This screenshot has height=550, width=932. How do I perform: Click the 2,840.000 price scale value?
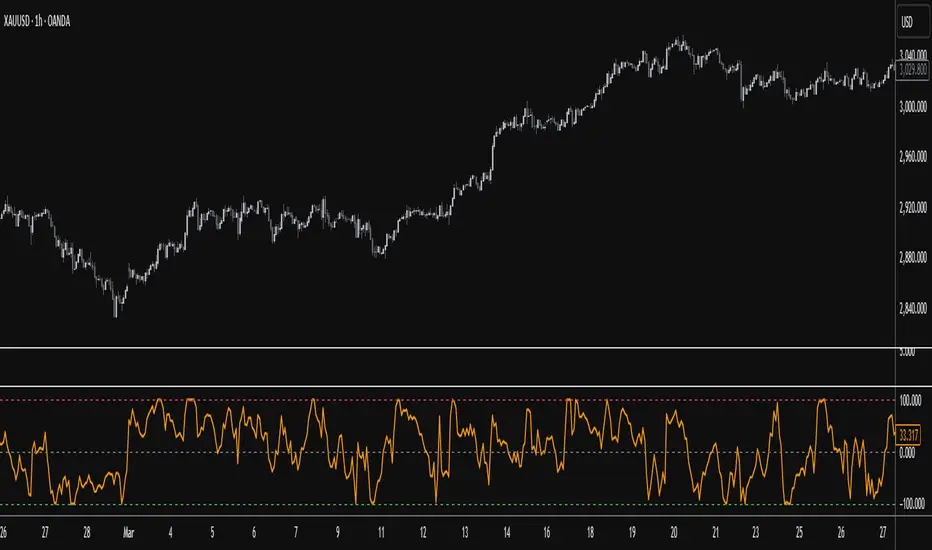(x=913, y=308)
